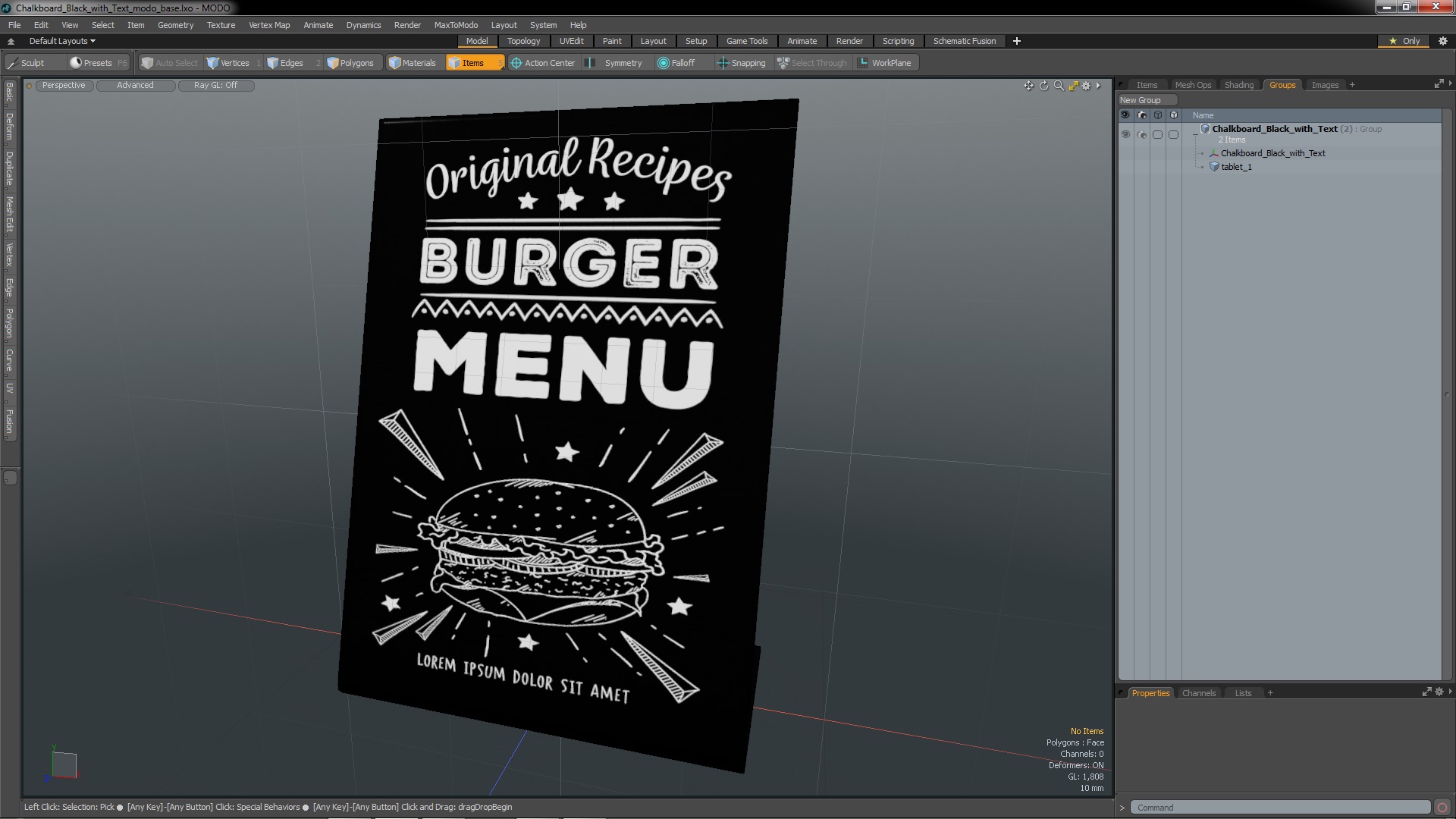This screenshot has height=819, width=1456.
Task: Open the Falloff tool
Action: click(x=676, y=63)
